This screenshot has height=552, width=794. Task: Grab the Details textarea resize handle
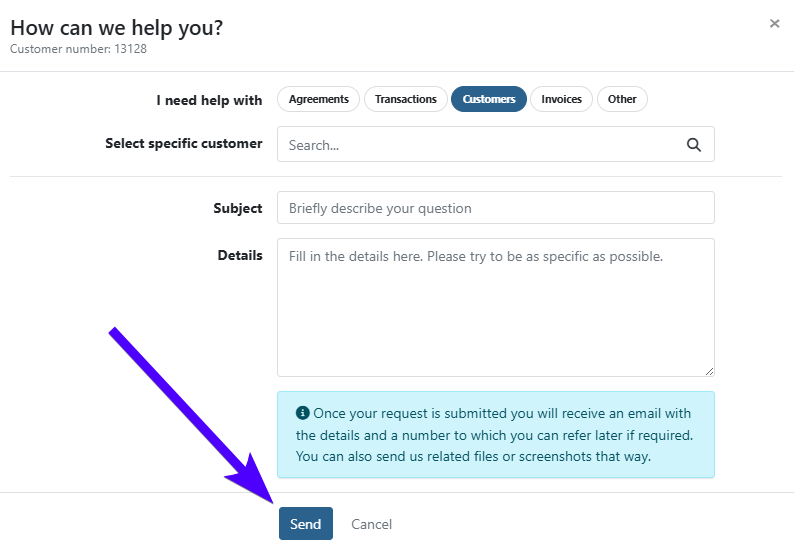click(x=709, y=370)
